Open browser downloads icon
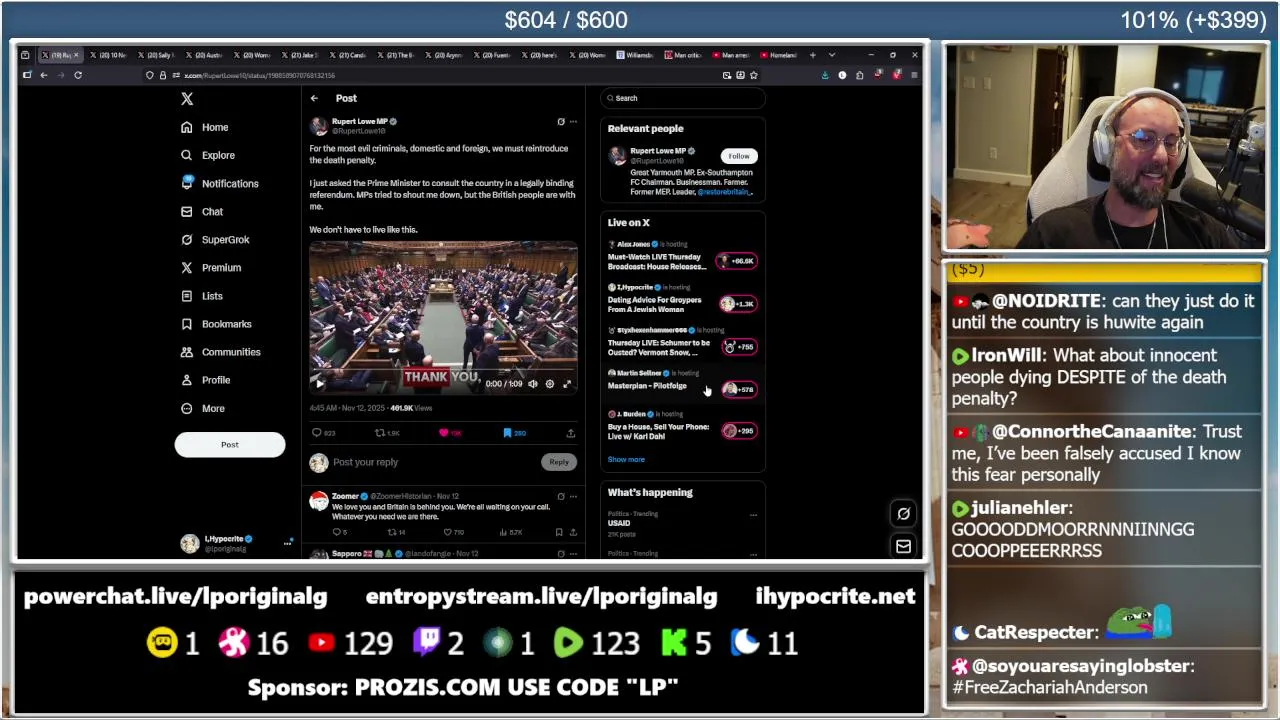This screenshot has width=1280, height=720. pyautogui.click(x=825, y=75)
